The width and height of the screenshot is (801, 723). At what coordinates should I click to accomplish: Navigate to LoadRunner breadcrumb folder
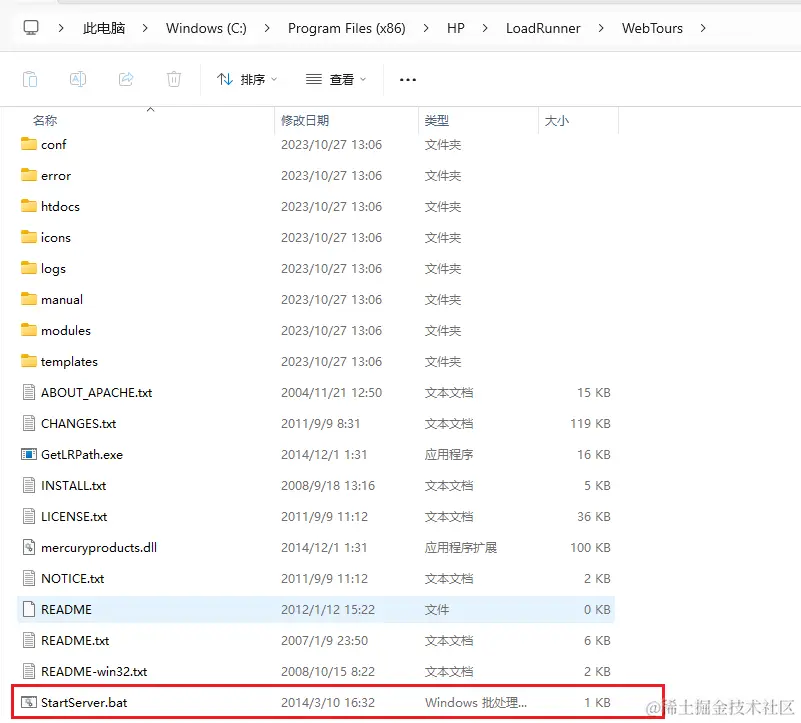click(543, 28)
